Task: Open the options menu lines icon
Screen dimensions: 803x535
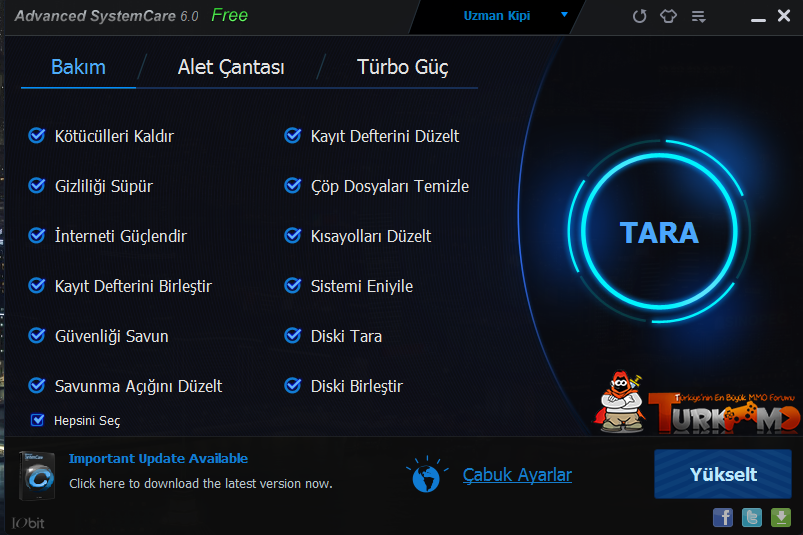Action: 699,17
